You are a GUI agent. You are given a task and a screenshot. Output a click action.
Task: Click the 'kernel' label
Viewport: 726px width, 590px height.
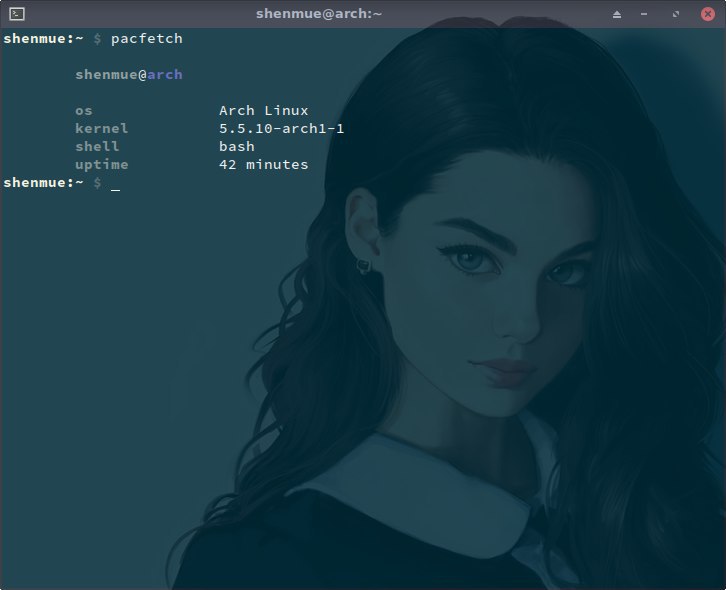(x=101, y=128)
